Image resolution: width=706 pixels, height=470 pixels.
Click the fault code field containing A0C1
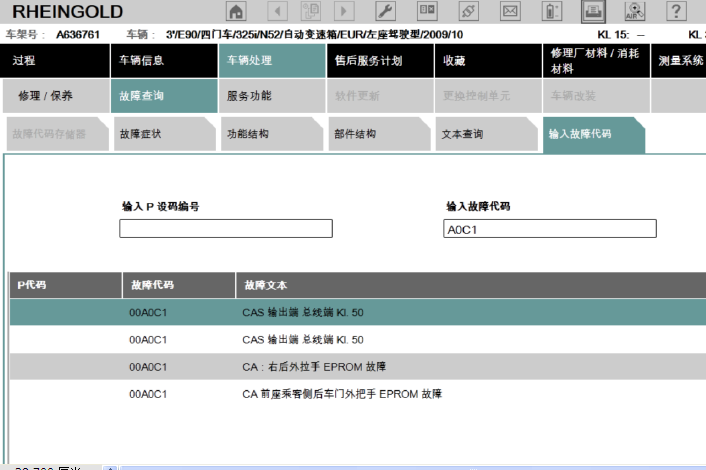pos(550,229)
